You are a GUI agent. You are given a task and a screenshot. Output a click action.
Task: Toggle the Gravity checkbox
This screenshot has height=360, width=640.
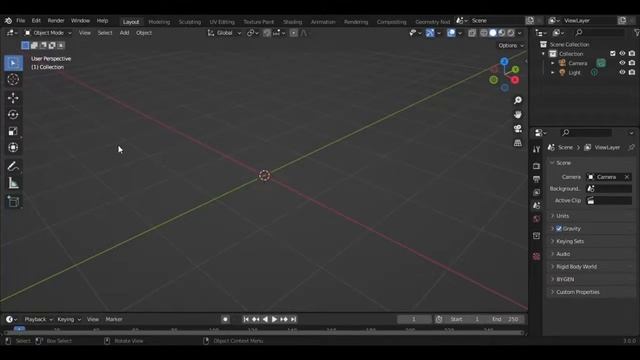559,229
